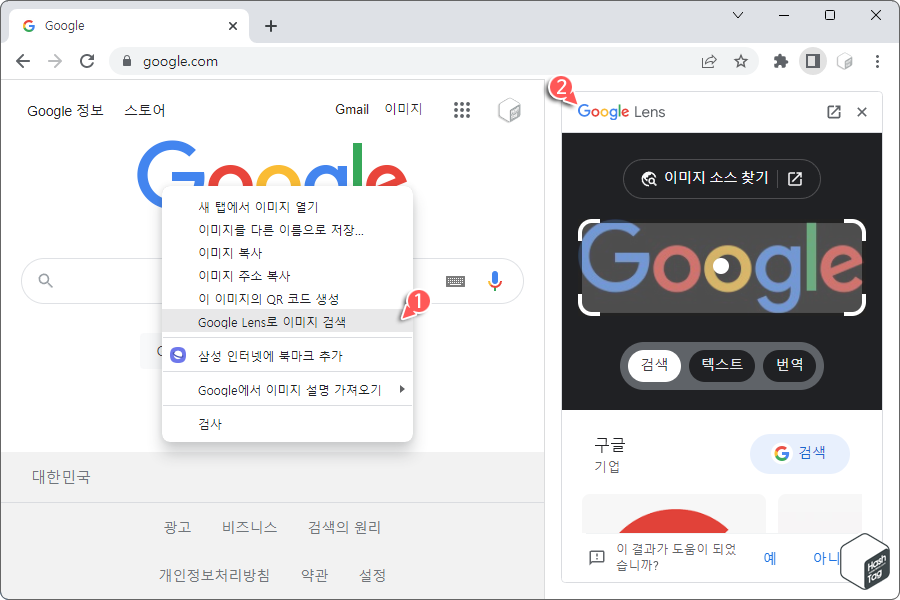Screen dimensions: 900x600
Task: Bookmark this page with the star icon
Action: point(741,61)
